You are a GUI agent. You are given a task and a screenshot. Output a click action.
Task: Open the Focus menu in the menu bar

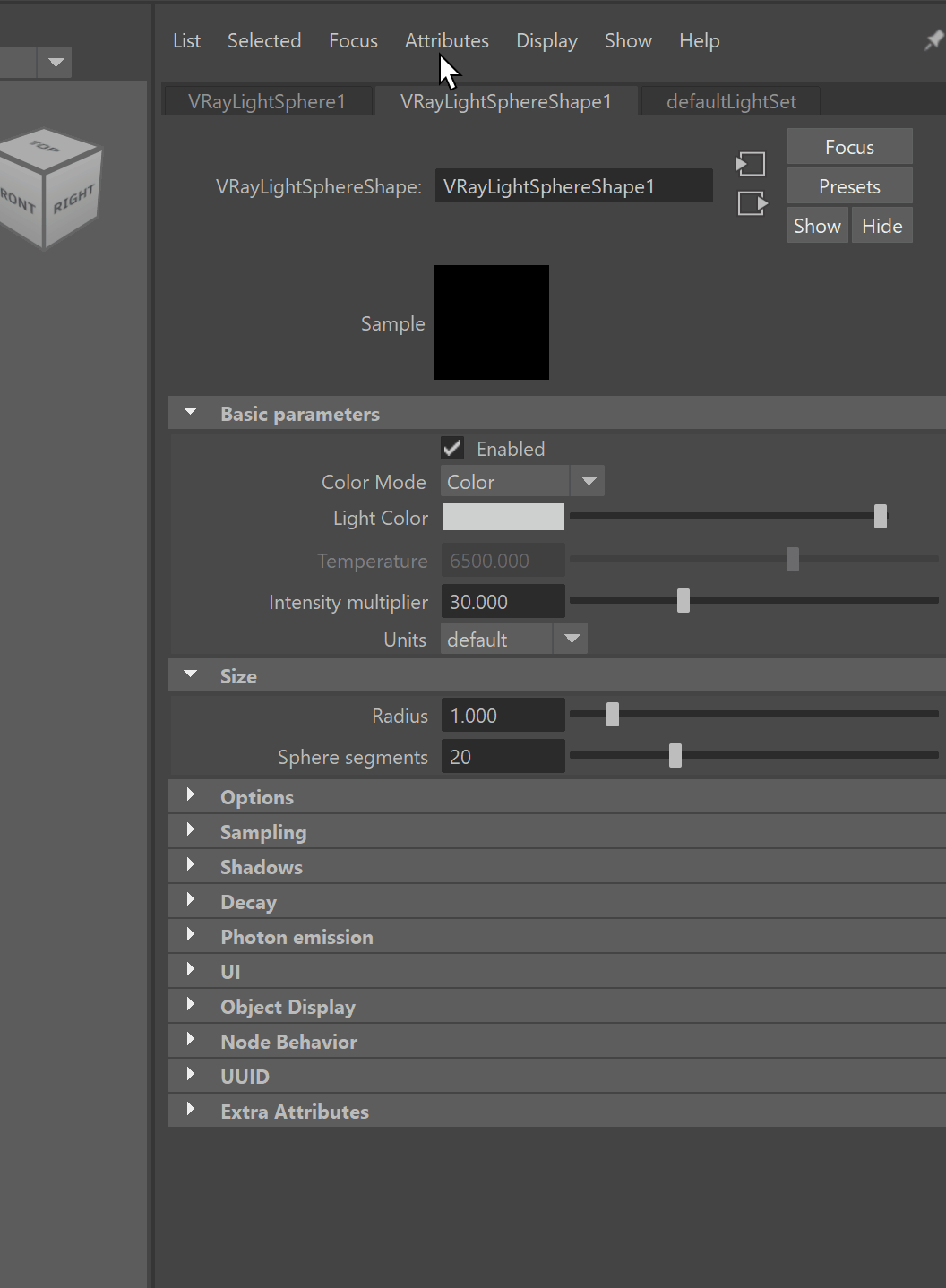click(x=353, y=41)
